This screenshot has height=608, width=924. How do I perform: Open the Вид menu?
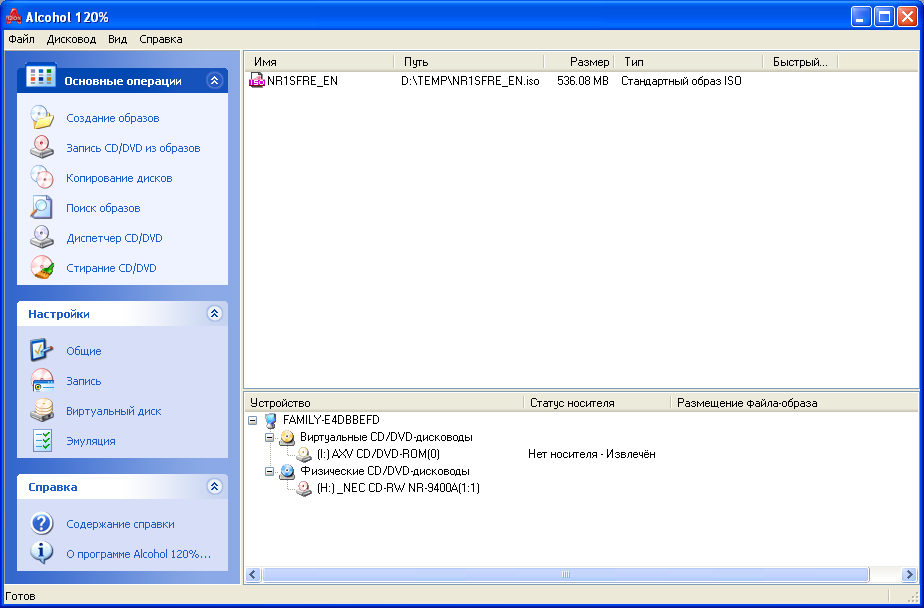click(118, 39)
